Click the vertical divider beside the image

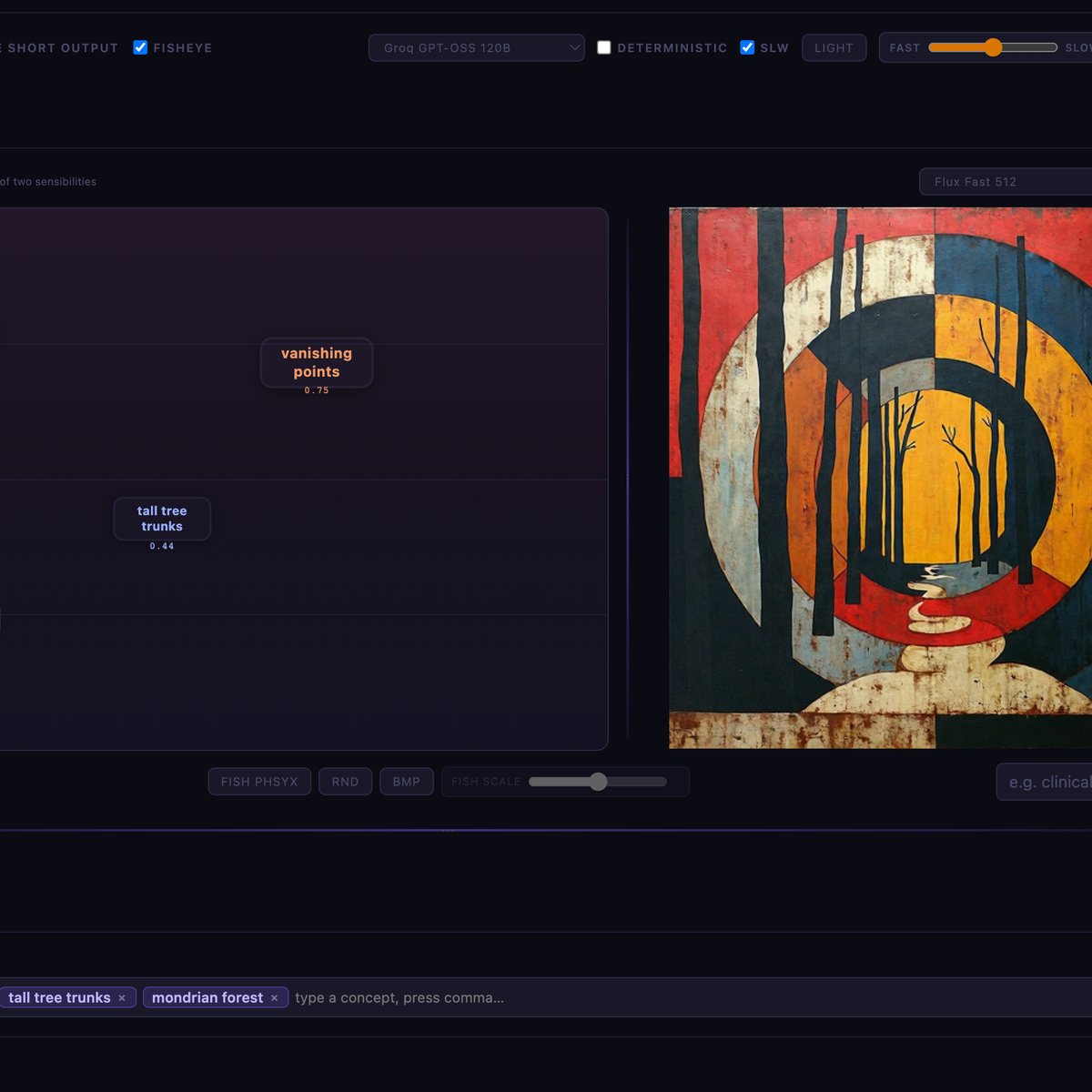click(x=628, y=478)
